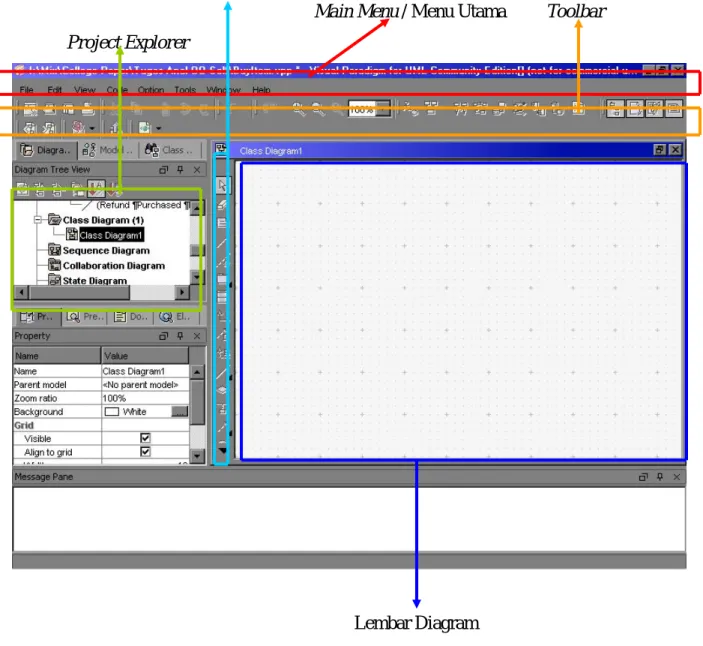Pin the Diagram Tree View panel
This screenshot has width=703, height=646.
pos(180,169)
